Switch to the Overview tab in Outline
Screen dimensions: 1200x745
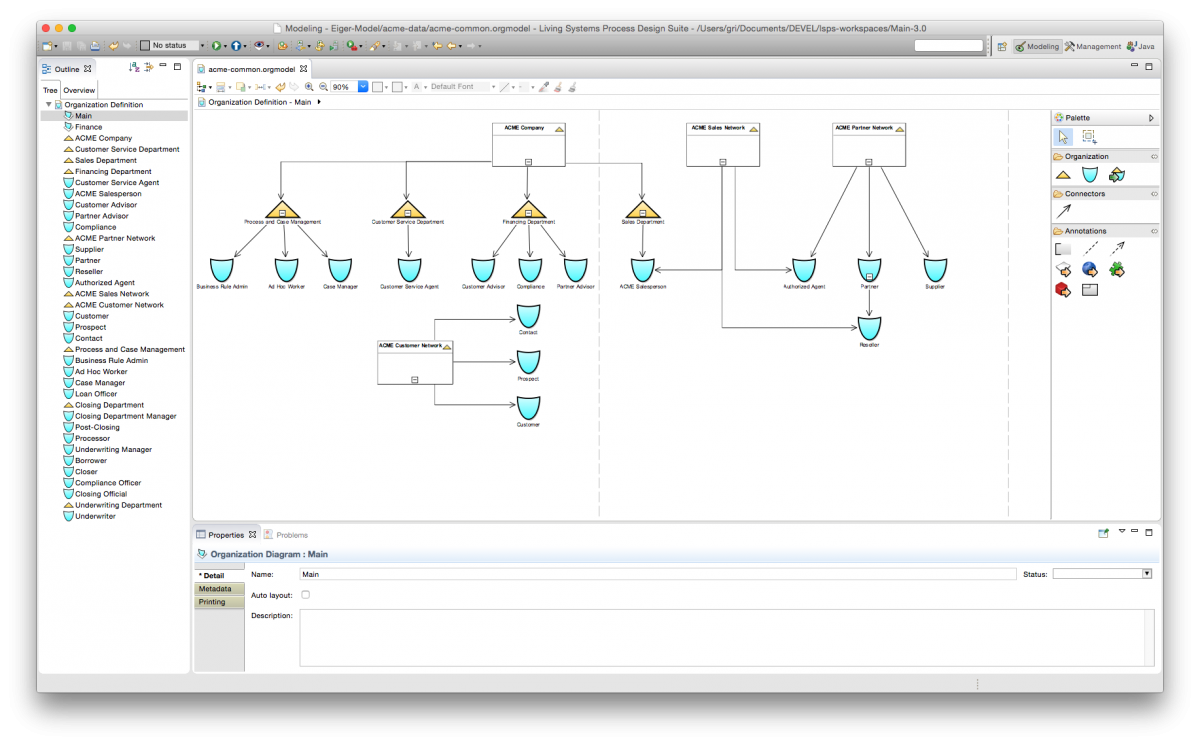(x=78, y=89)
